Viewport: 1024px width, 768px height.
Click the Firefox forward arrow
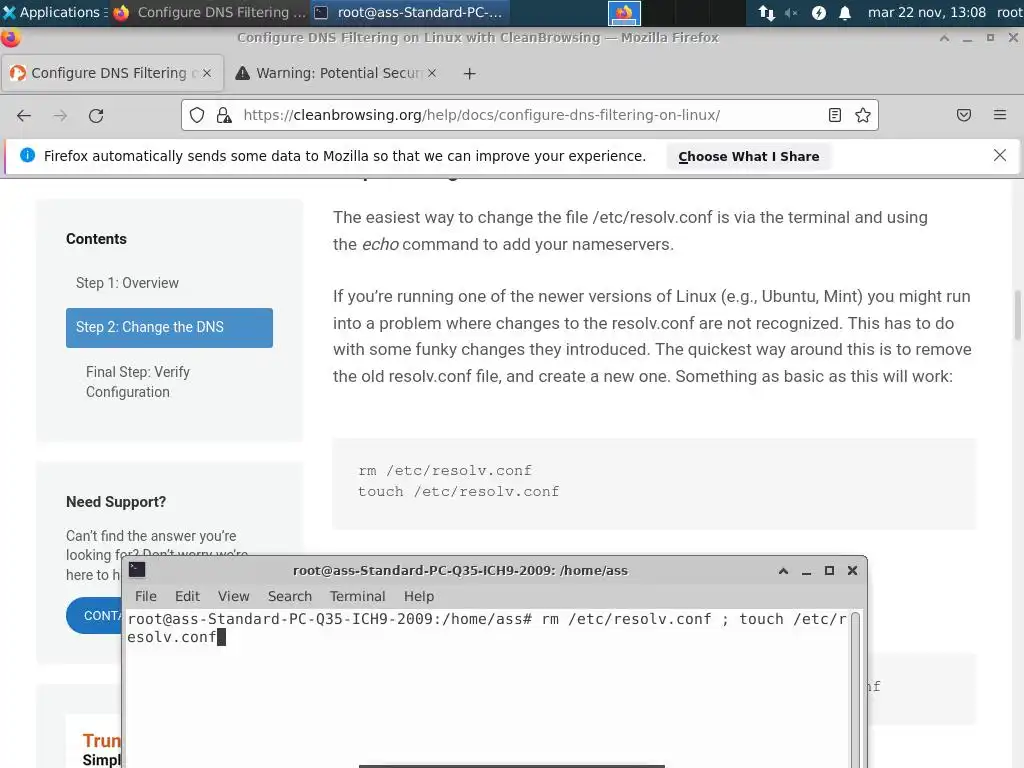point(60,116)
